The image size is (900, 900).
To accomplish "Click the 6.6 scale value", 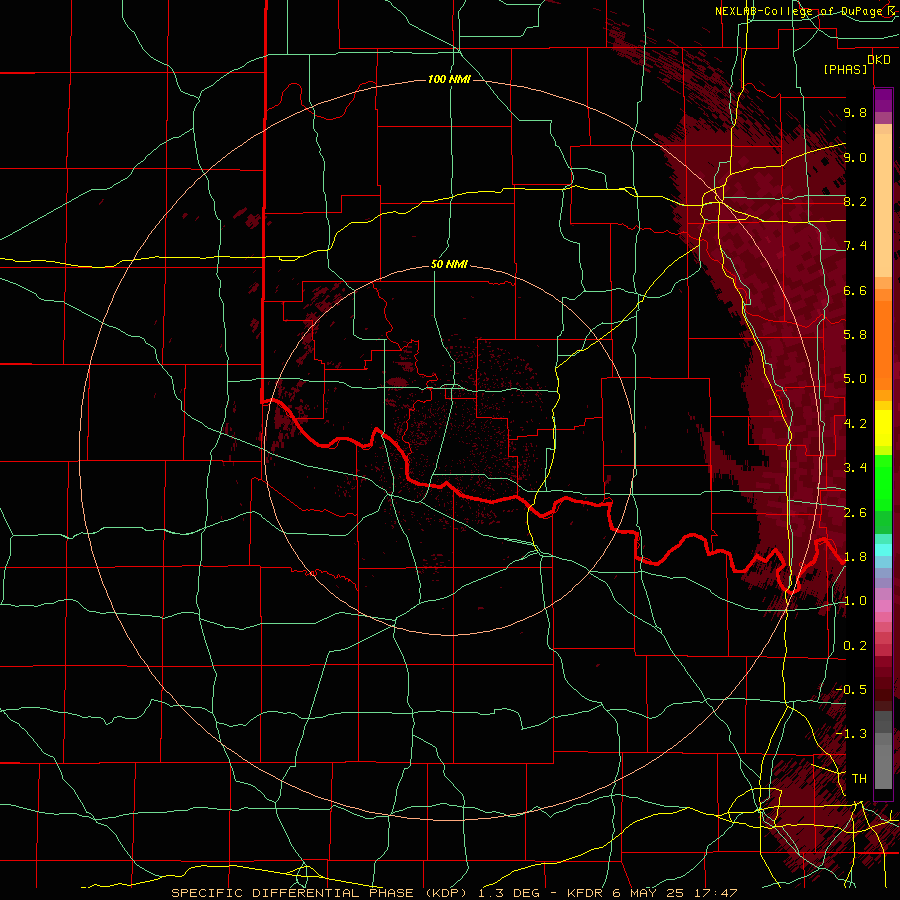I will pyautogui.click(x=855, y=290).
